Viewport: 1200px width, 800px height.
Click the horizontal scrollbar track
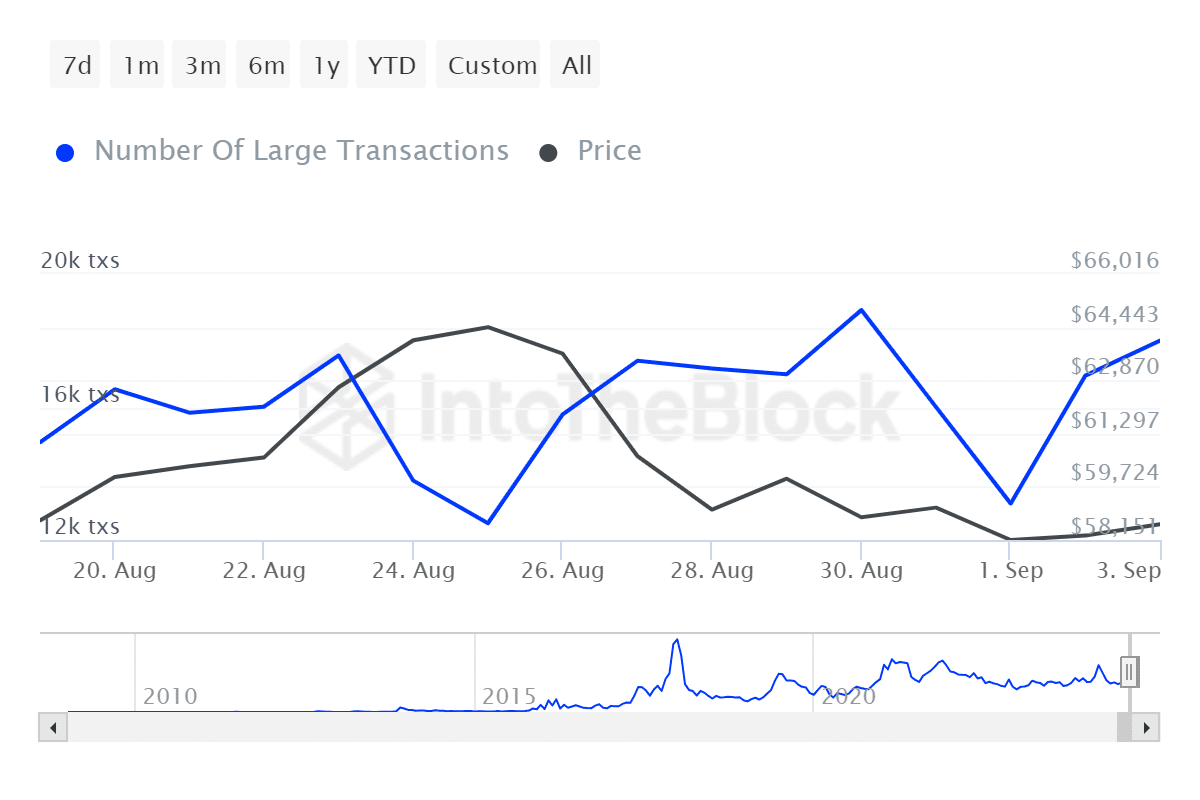tap(590, 727)
